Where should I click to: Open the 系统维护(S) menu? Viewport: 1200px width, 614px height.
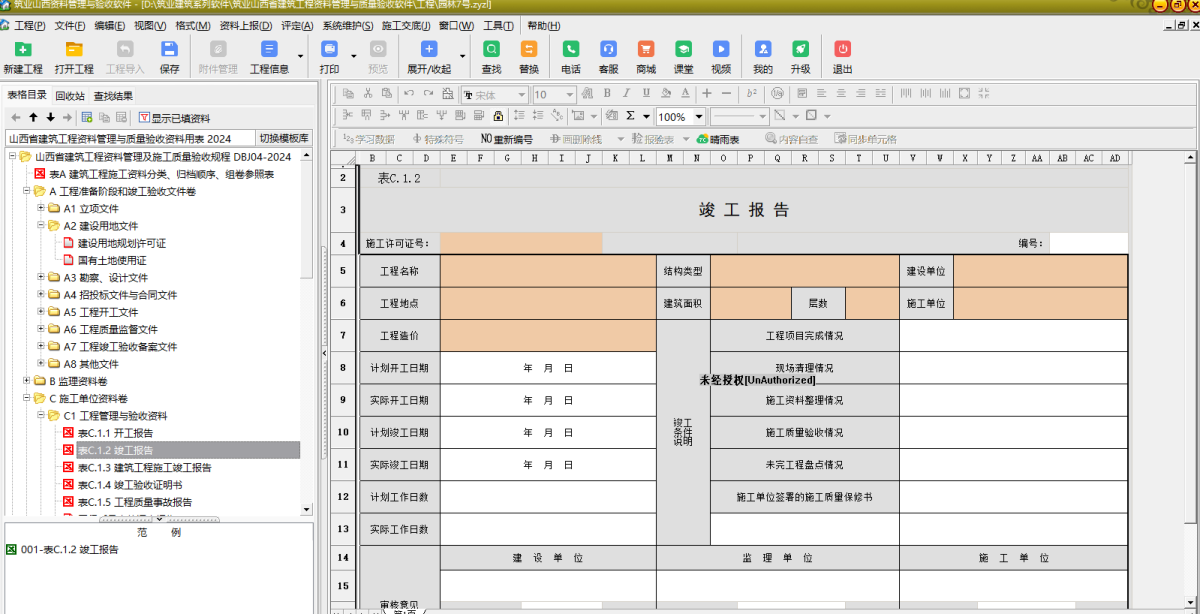[x=348, y=25]
